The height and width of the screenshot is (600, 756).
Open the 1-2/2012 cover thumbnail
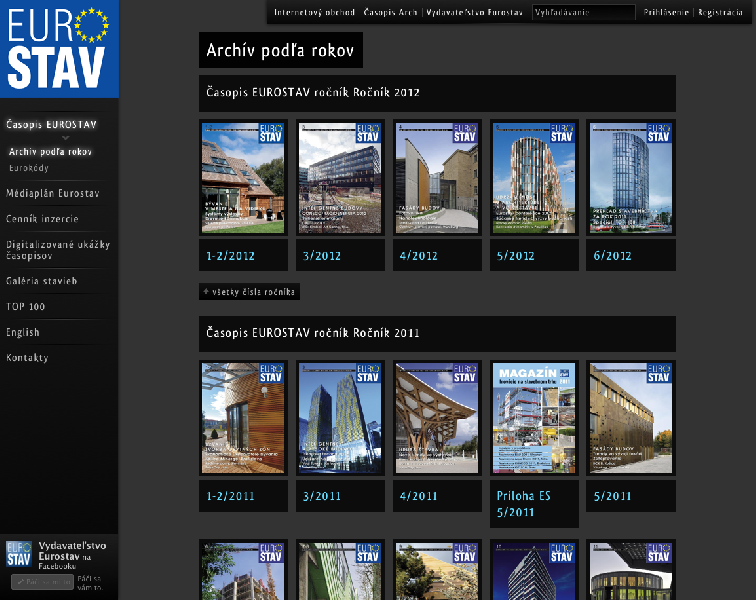point(243,177)
